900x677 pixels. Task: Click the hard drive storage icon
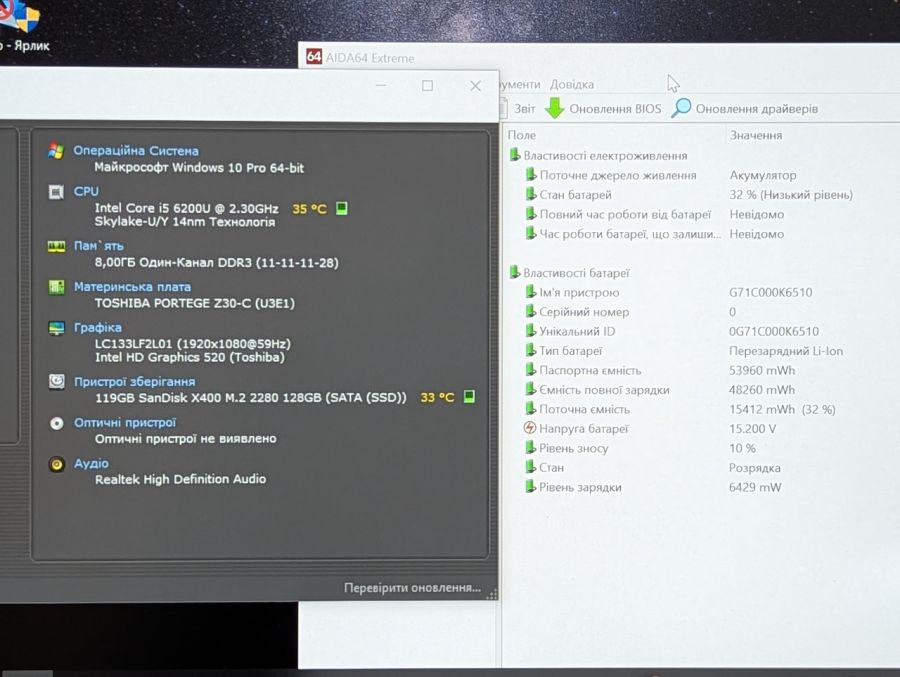click(x=56, y=381)
